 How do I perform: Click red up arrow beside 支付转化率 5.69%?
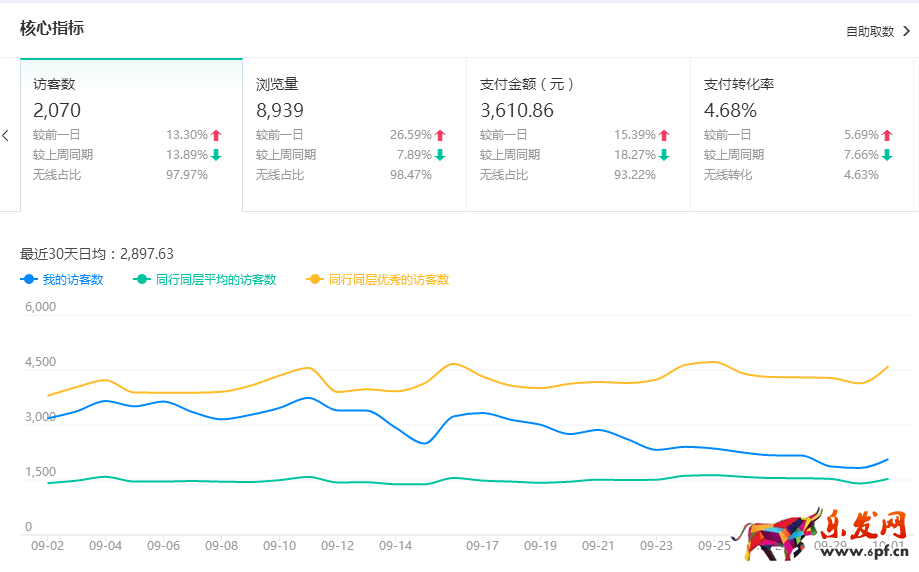[x=887, y=135]
